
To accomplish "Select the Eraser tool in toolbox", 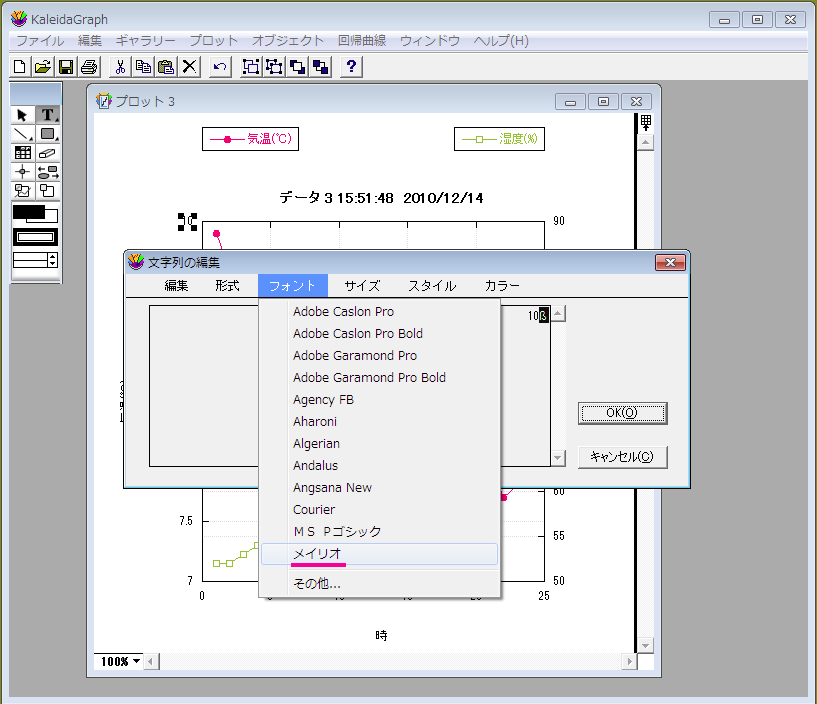I will tap(48, 153).
